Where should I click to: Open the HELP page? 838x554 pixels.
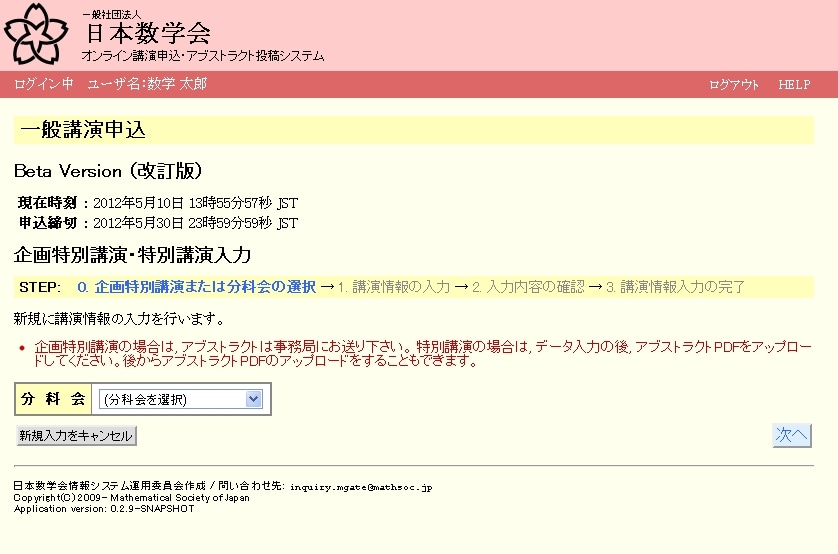tap(794, 85)
